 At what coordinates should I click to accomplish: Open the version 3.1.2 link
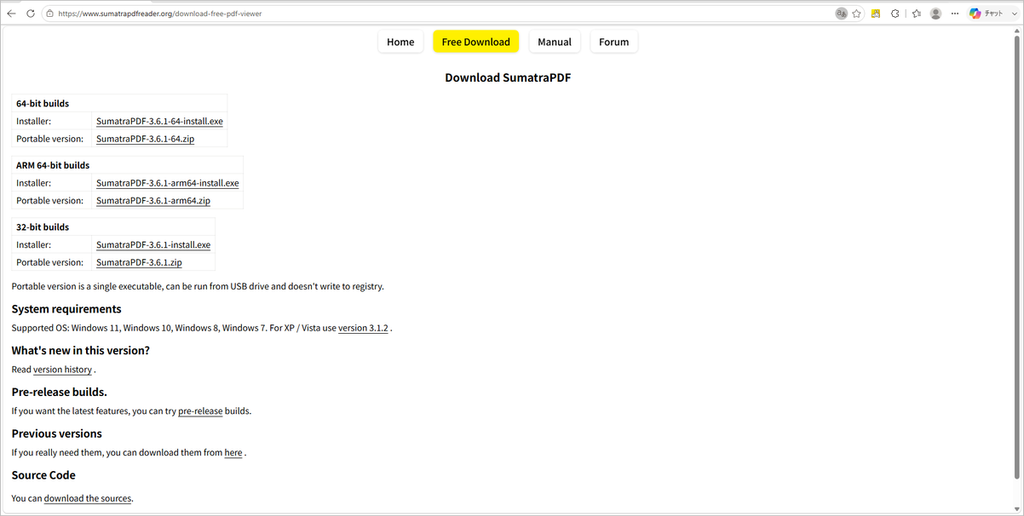tap(363, 328)
